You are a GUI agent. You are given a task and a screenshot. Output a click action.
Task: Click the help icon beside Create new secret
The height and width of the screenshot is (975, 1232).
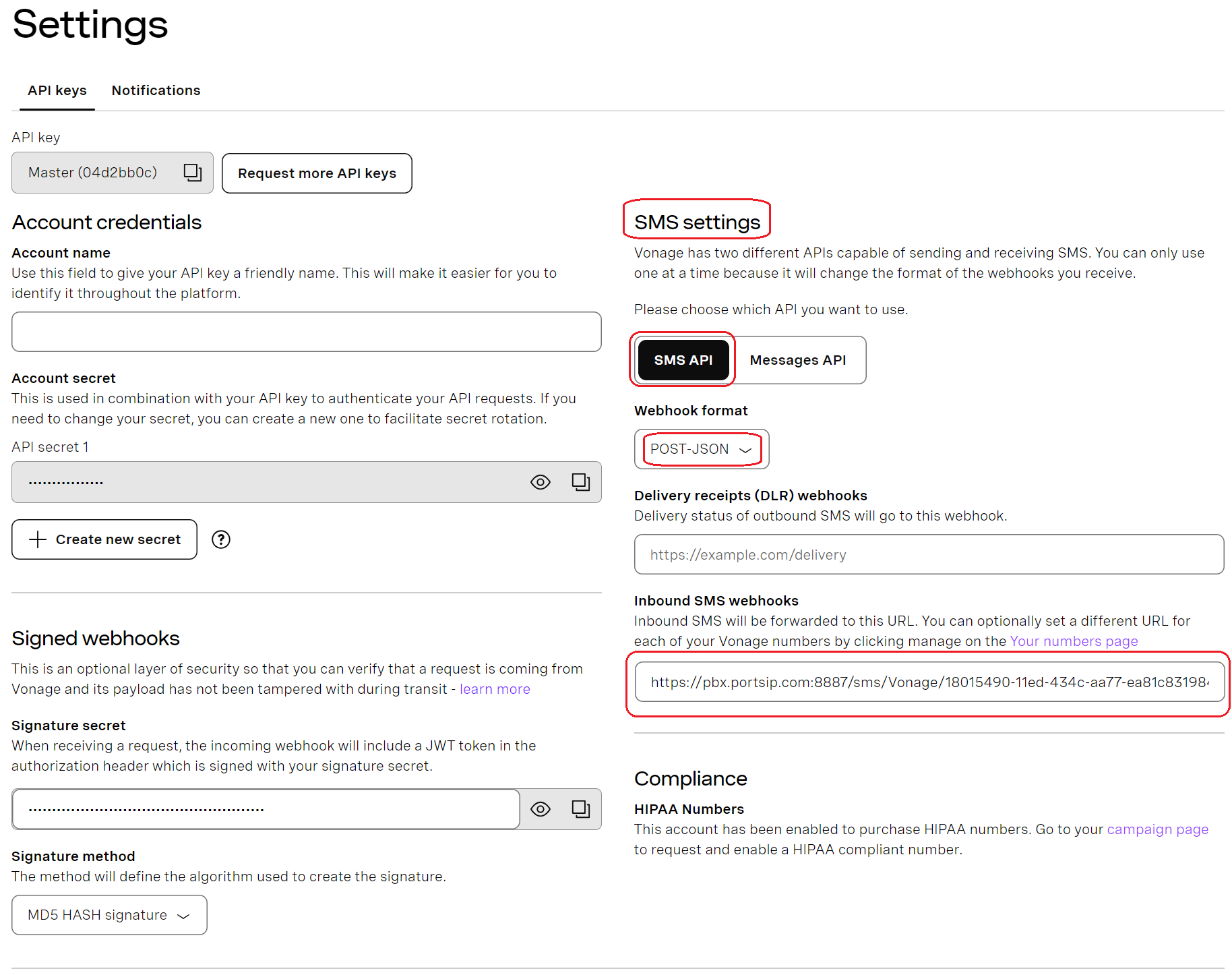(221, 539)
